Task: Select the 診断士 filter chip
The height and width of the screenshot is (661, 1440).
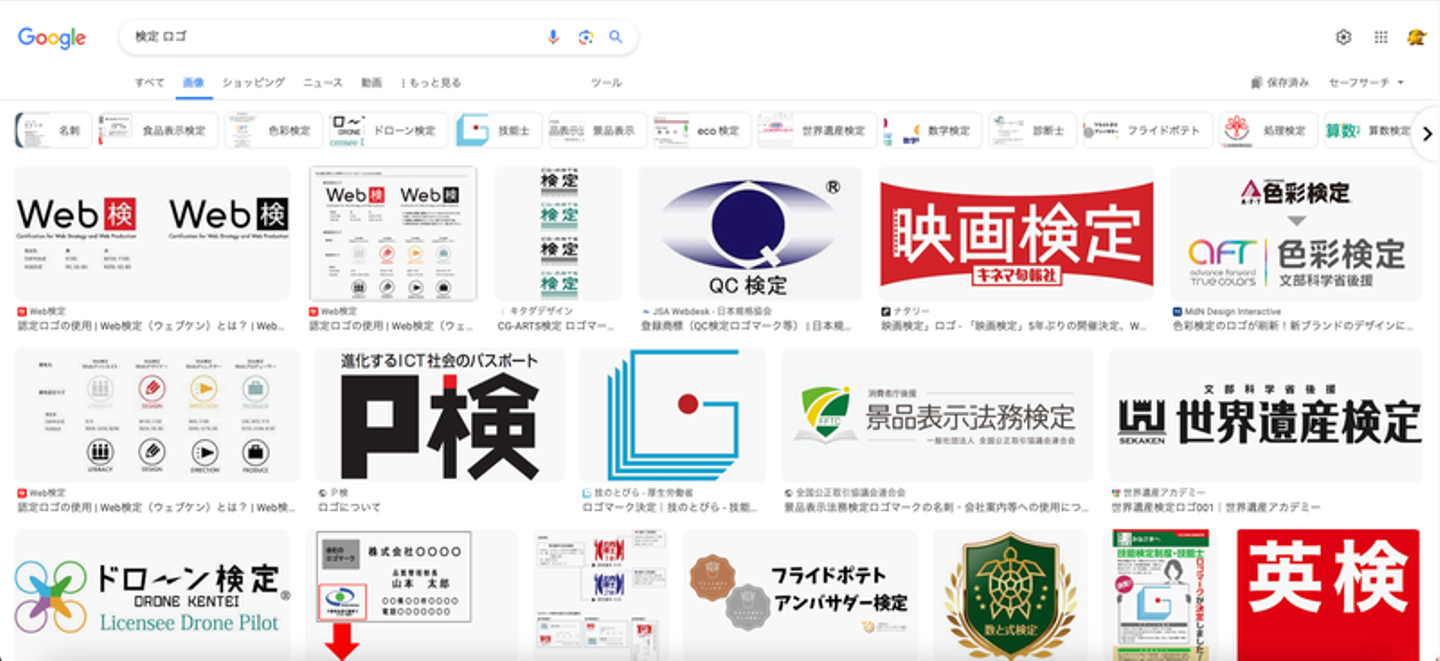Action: [x=1032, y=130]
